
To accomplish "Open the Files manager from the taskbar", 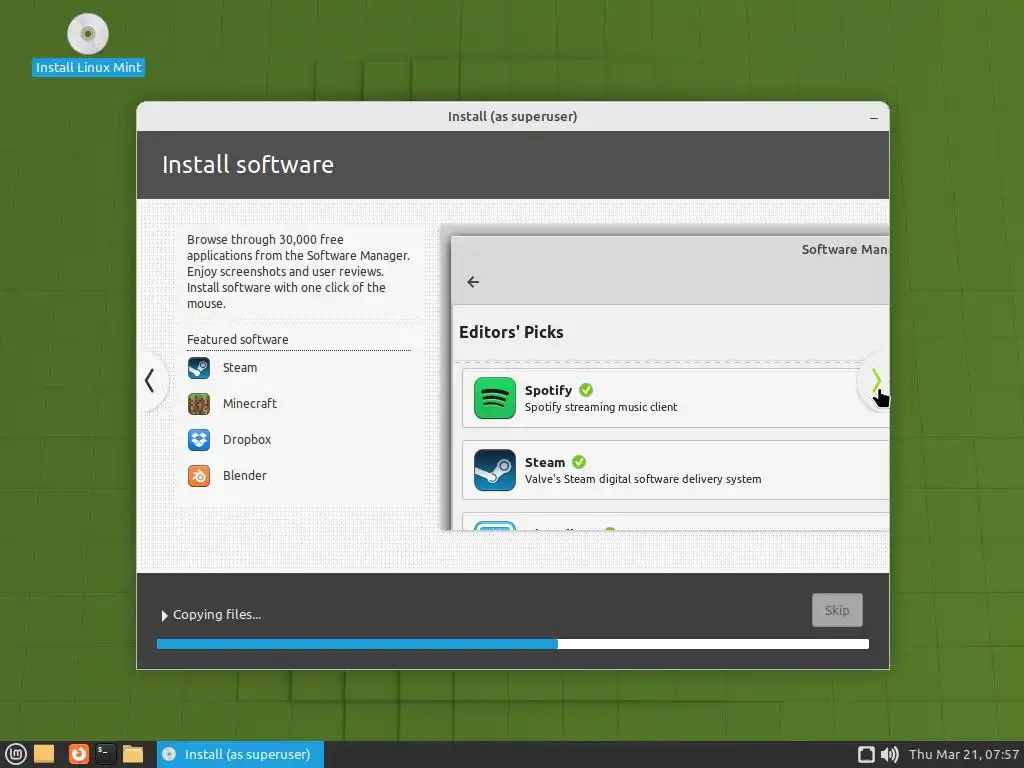I will click(x=133, y=754).
